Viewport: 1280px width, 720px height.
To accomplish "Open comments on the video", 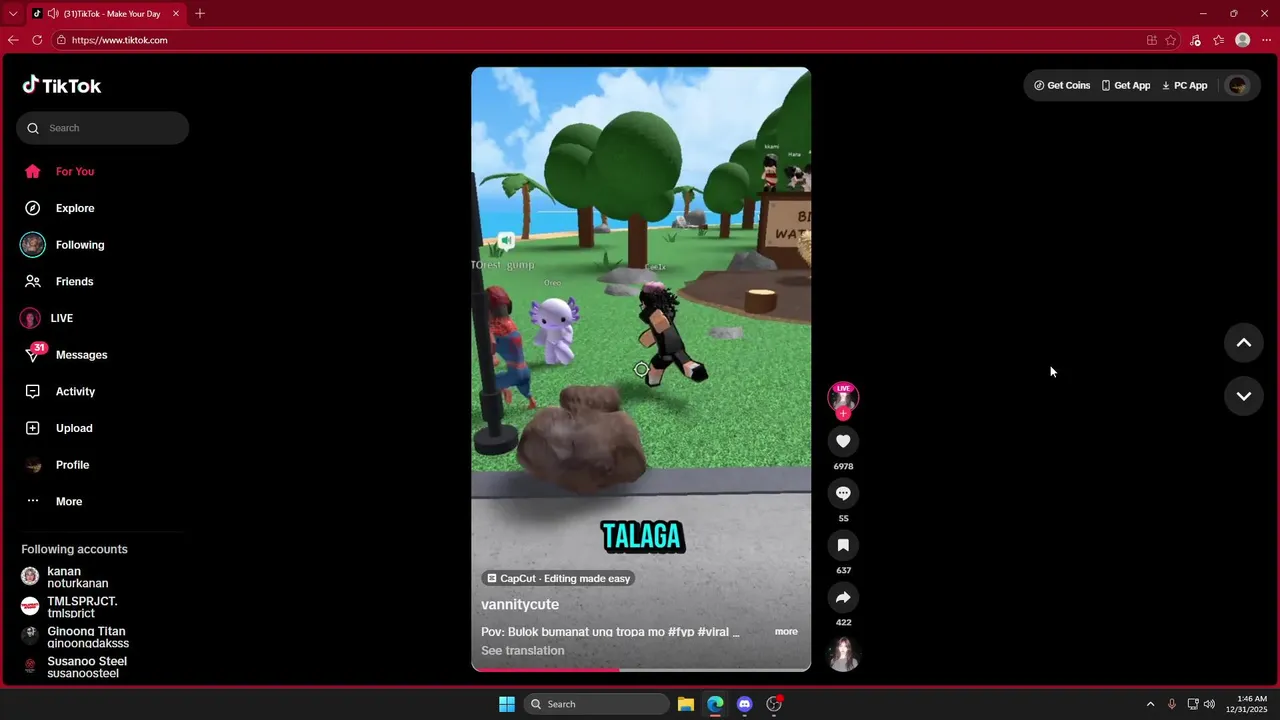I will coord(843,493).
